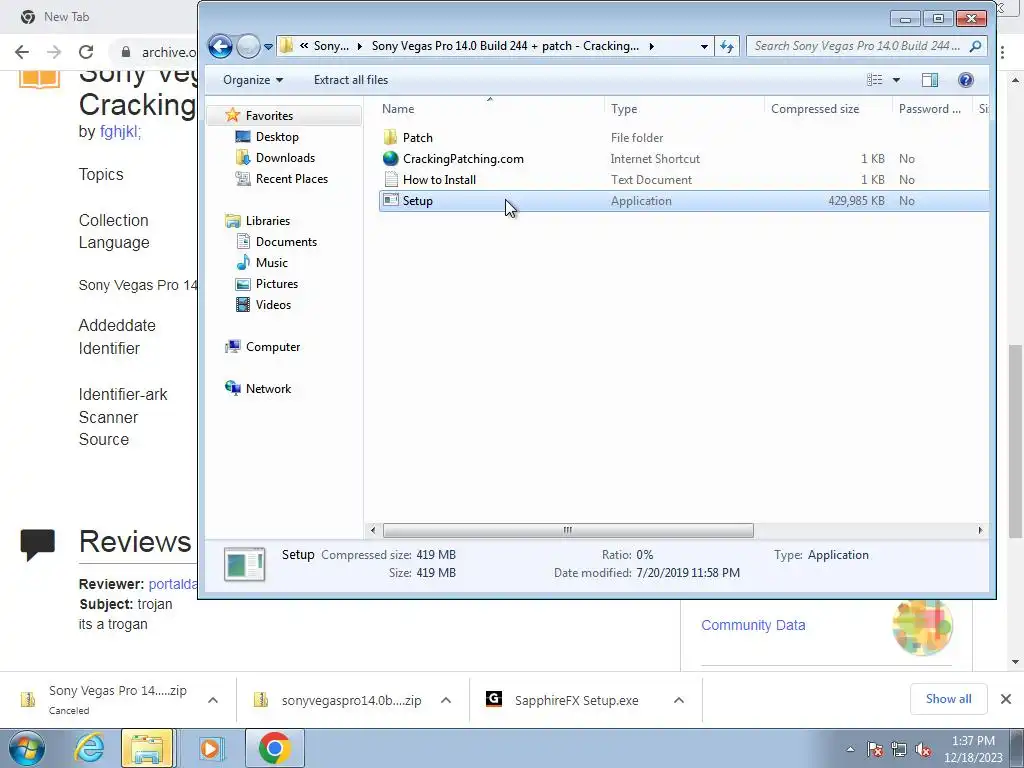Open the Documents library
The width and height of the screenshot is (1024, 768).
(x=286, y=242)
